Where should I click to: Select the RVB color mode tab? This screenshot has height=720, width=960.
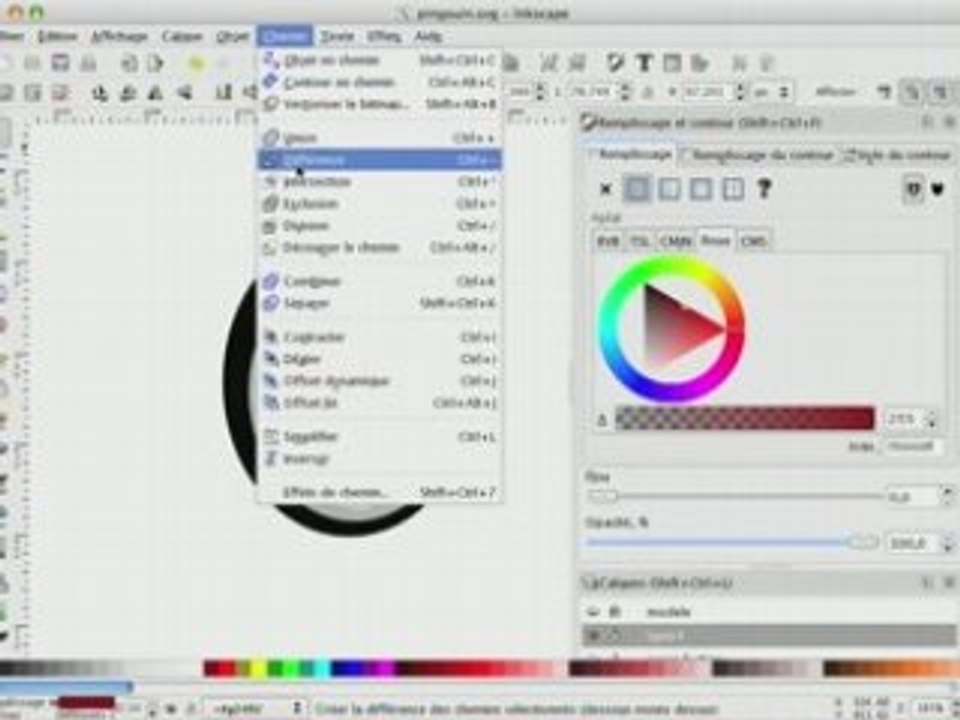point(607,241)
